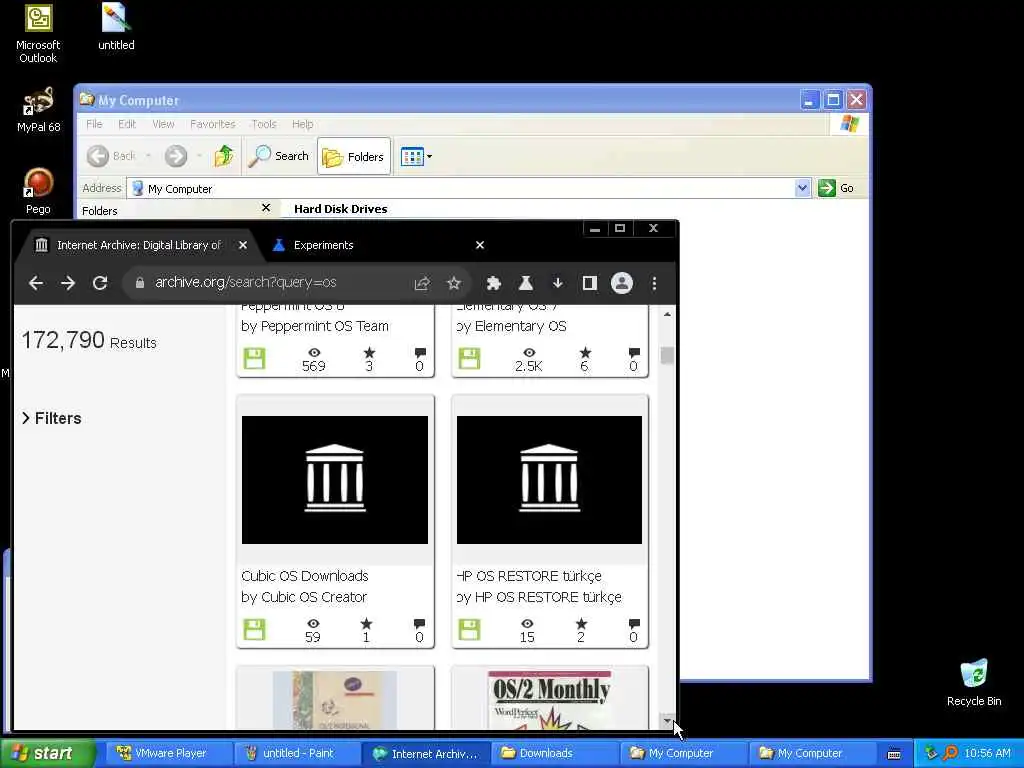Open File menu in My Computer

click(94, 124)
